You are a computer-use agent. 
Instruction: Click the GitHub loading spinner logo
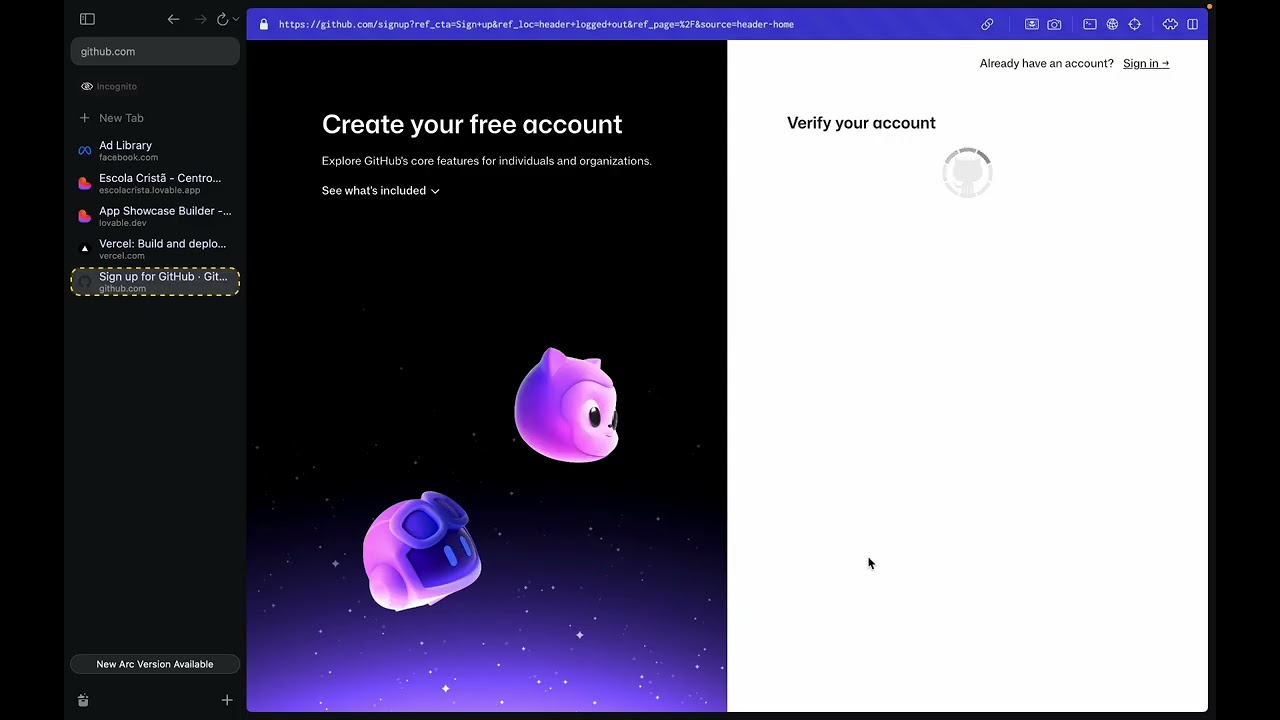[967, 173]
